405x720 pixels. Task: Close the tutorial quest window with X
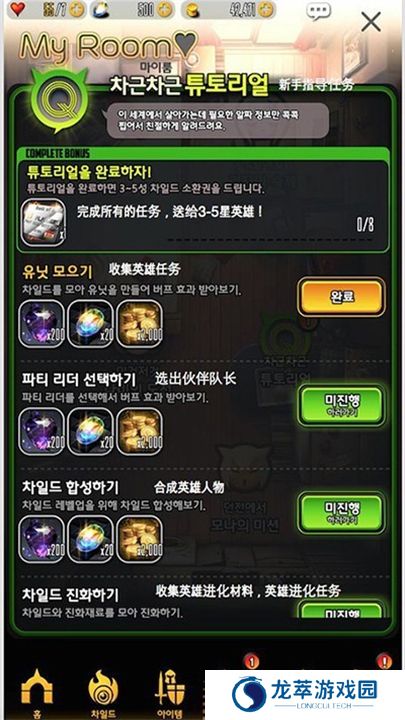371,22
